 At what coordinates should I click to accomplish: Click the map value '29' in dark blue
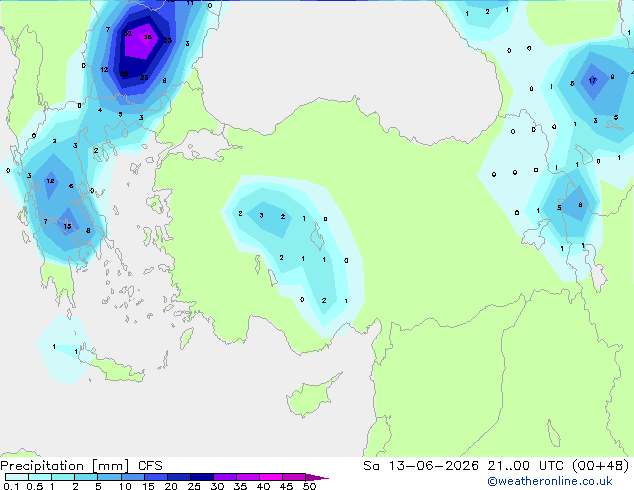[x=124, y=74]
